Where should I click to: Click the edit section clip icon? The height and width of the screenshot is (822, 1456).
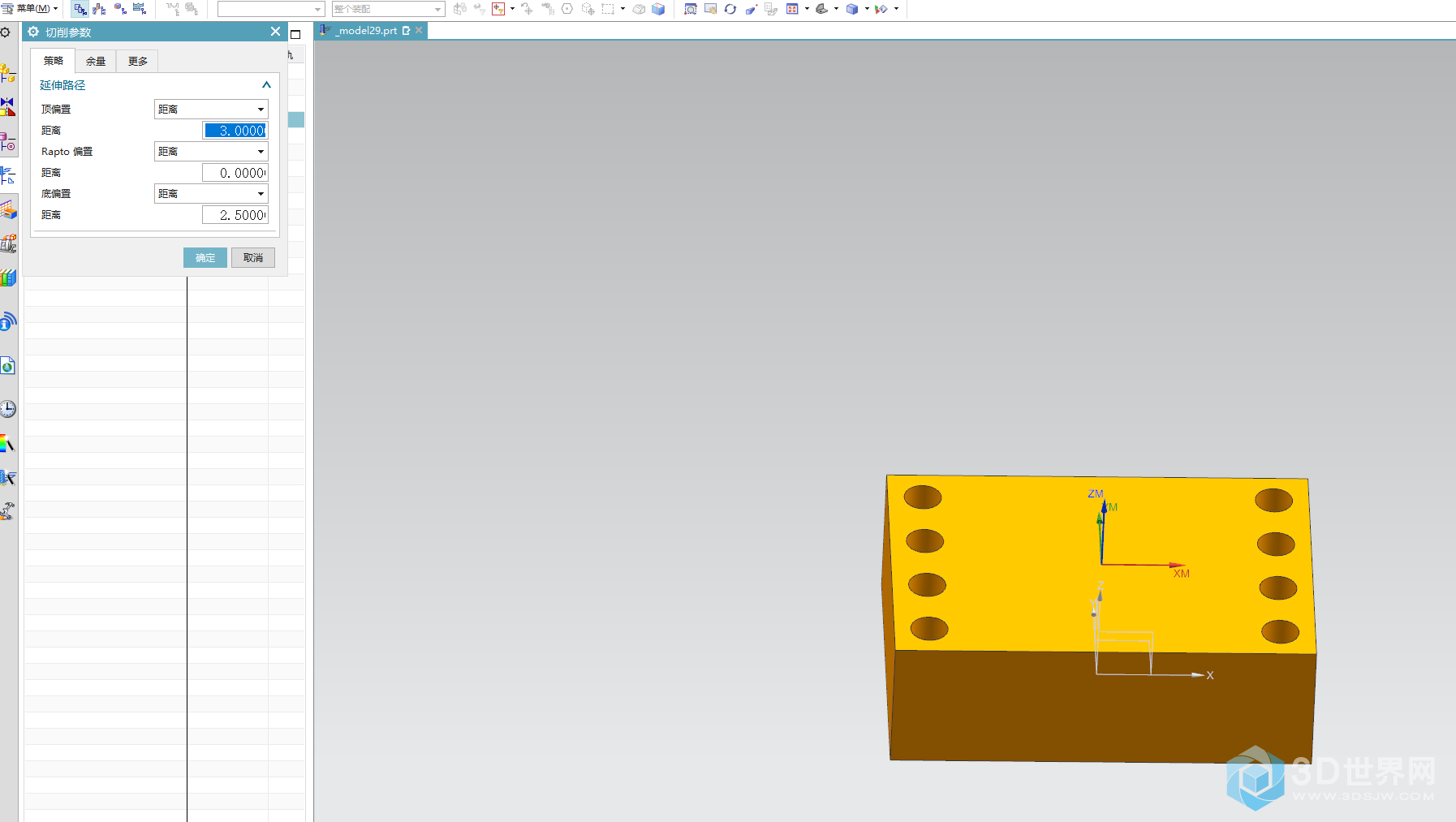point(881,9)
